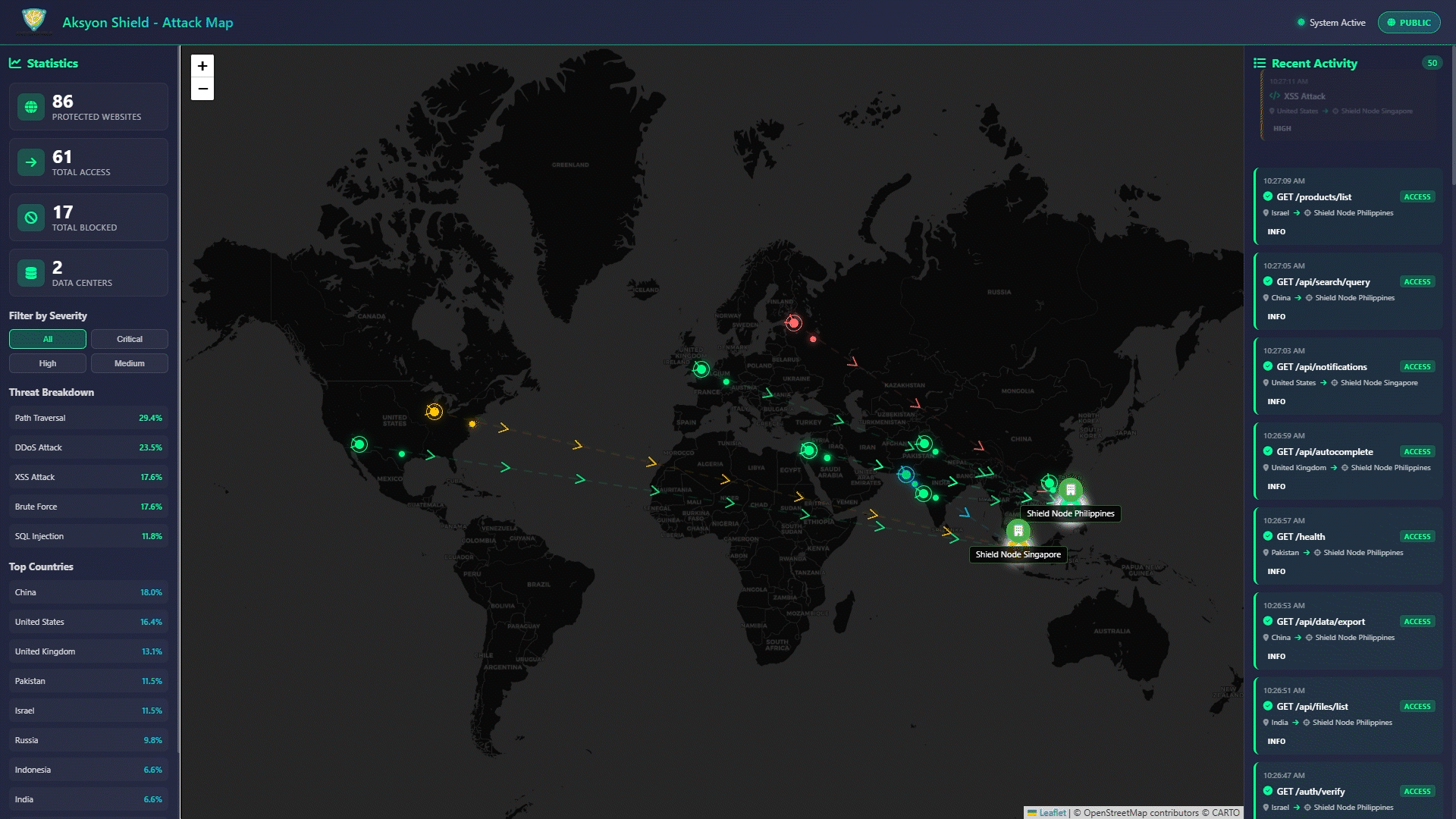Click the check icon beside GET /health
This screenshot has width=1456, height=819.
[x=1268, y=536]
